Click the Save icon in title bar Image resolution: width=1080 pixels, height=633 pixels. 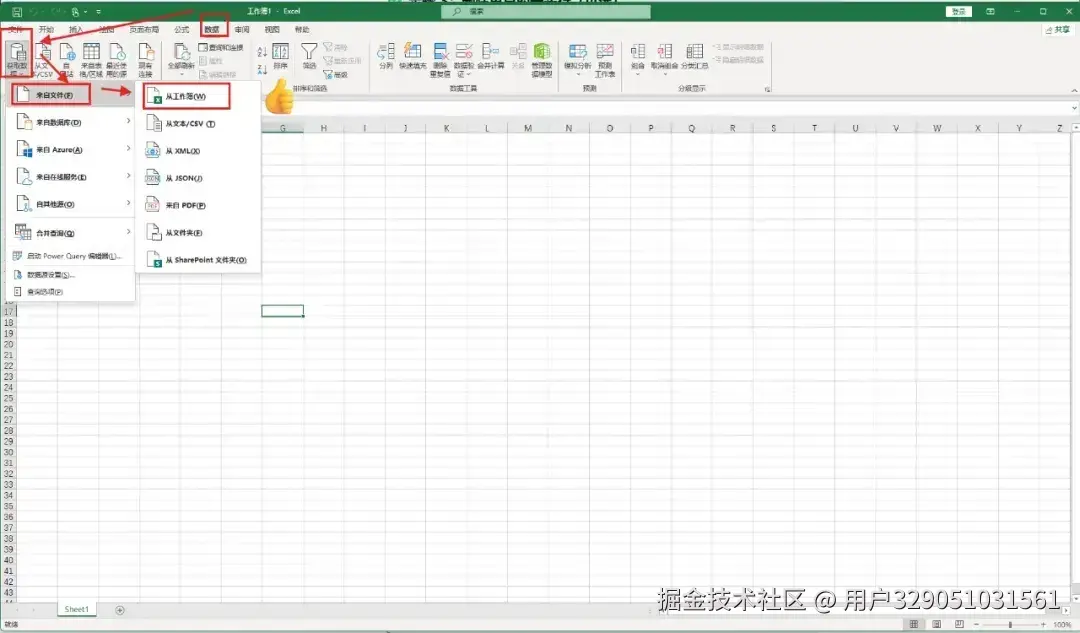[17, 12]
